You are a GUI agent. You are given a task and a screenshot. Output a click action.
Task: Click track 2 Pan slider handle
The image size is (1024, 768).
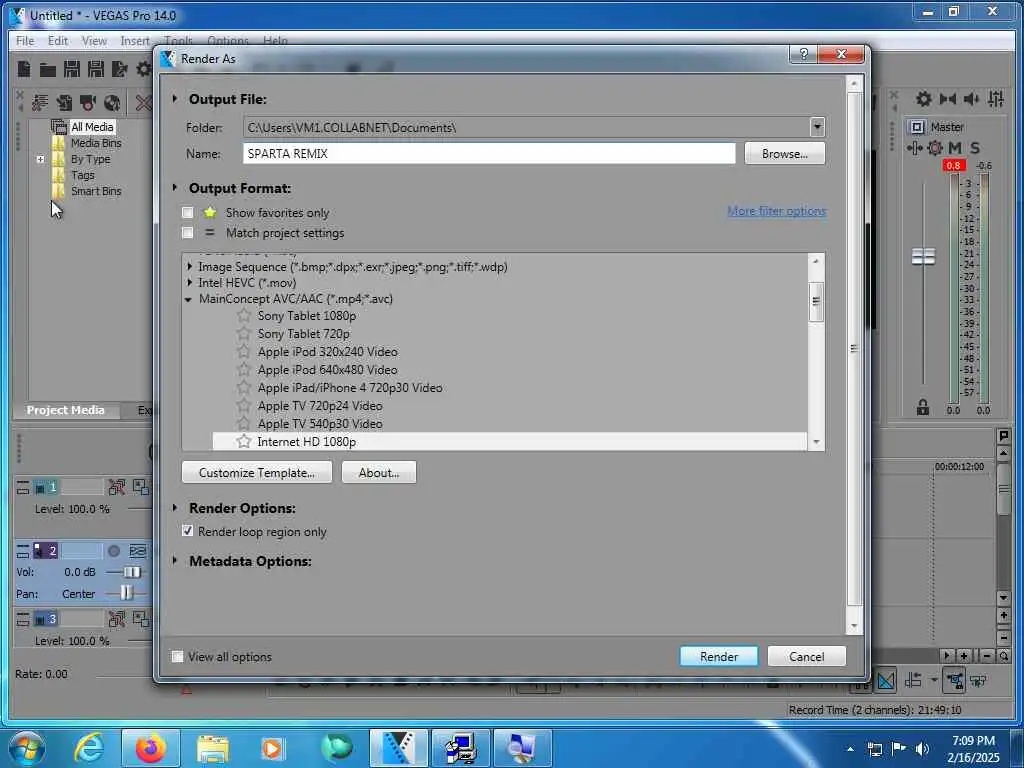tap(126, 593)
